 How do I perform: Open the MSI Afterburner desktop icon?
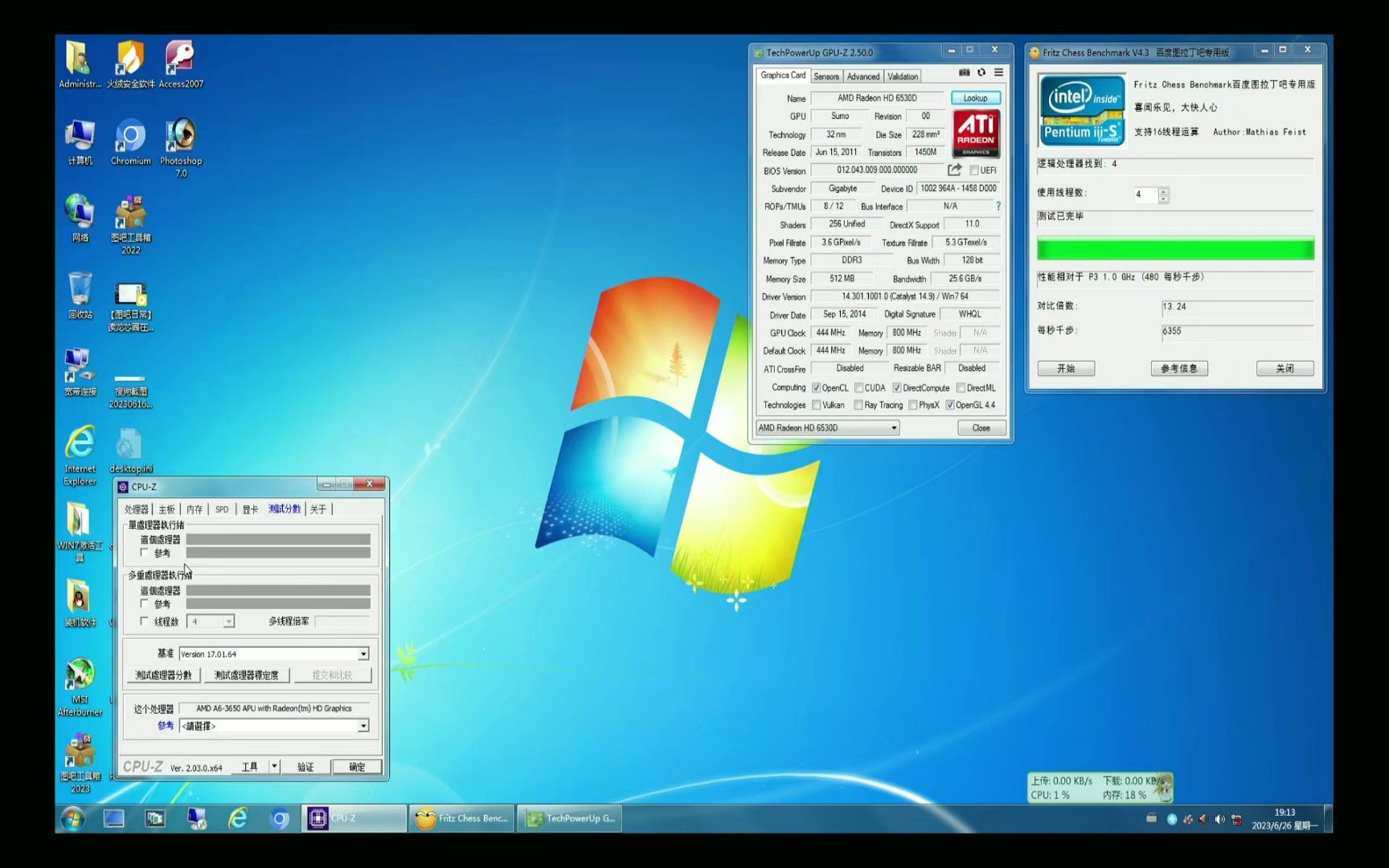coord(80,687)
